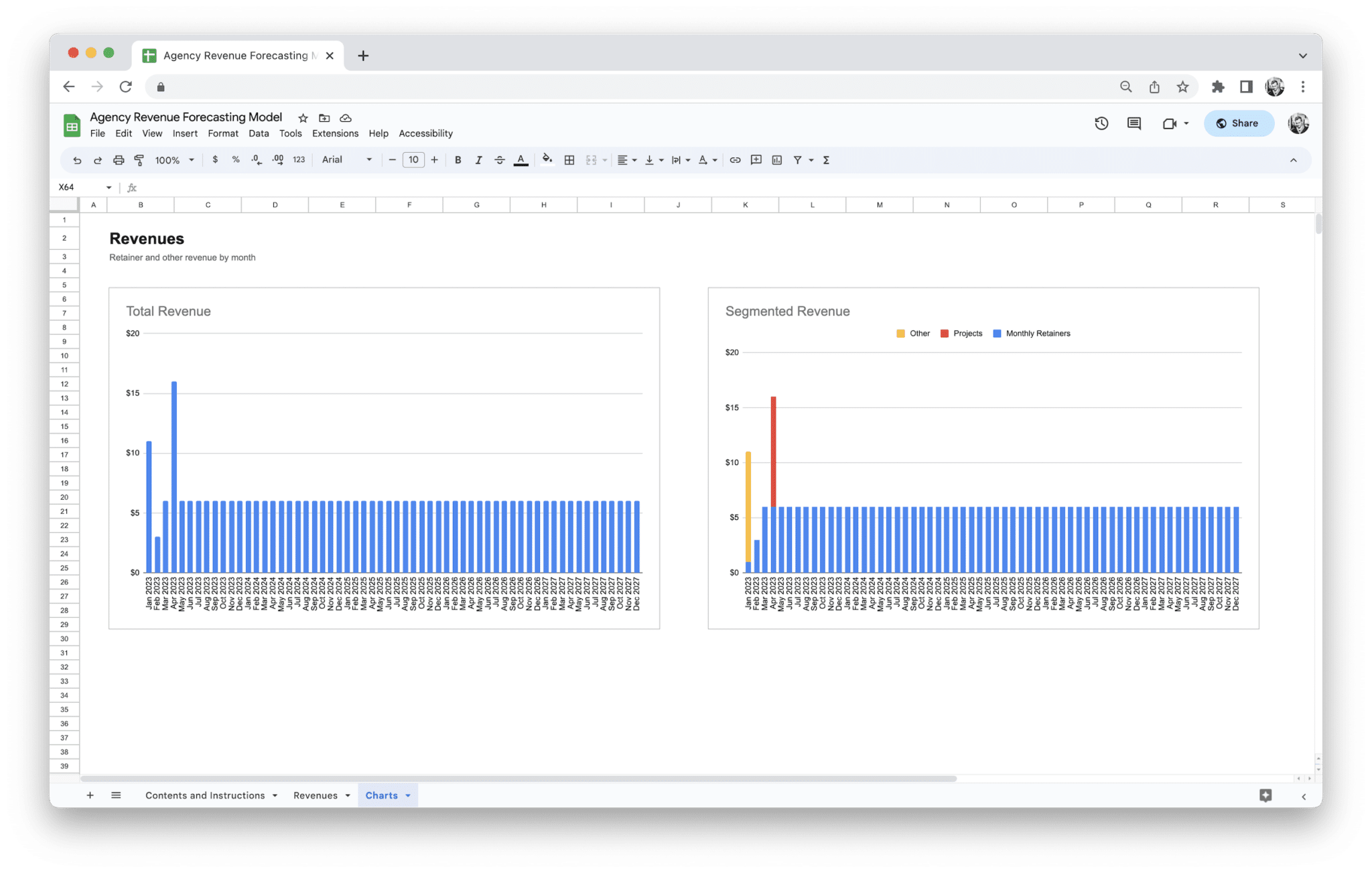The width and height of the screenshot is (1372, 873).
Task: Apply the Paint format tool
Action: (139, 159)
